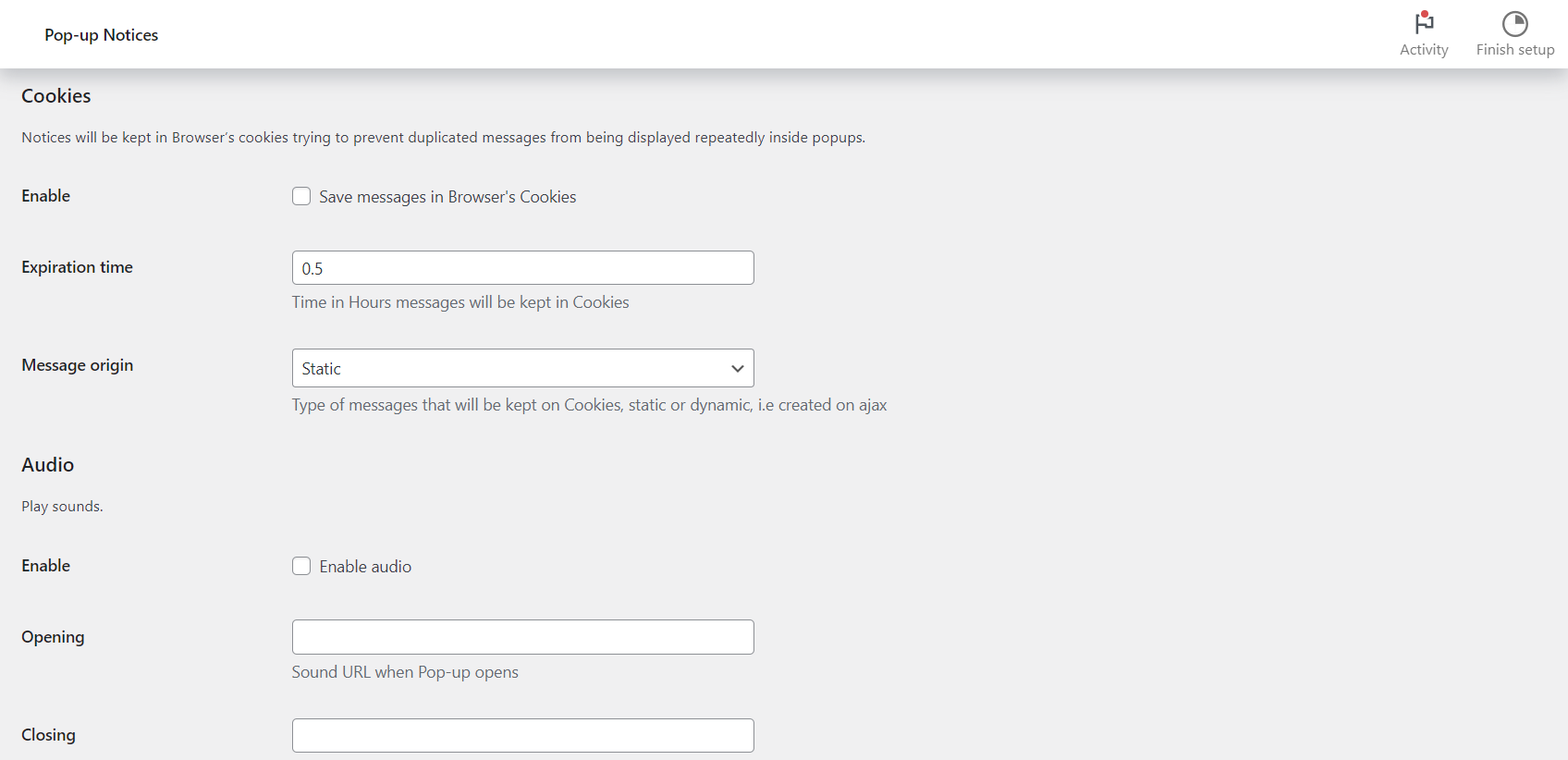Click the Finish setup label
Viewport: 1568px width, 760px height.
pos(1515,49)
